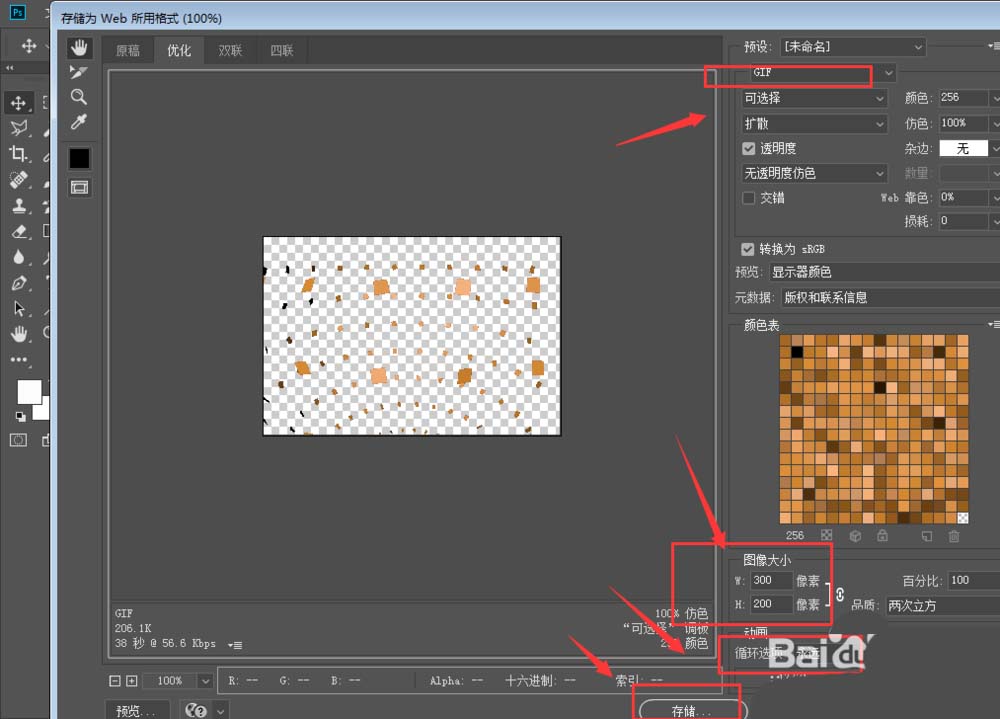Uncheck the 透明度 transparency checkbox
This screenshot has height=719, width=1000.
click(749, 149)
